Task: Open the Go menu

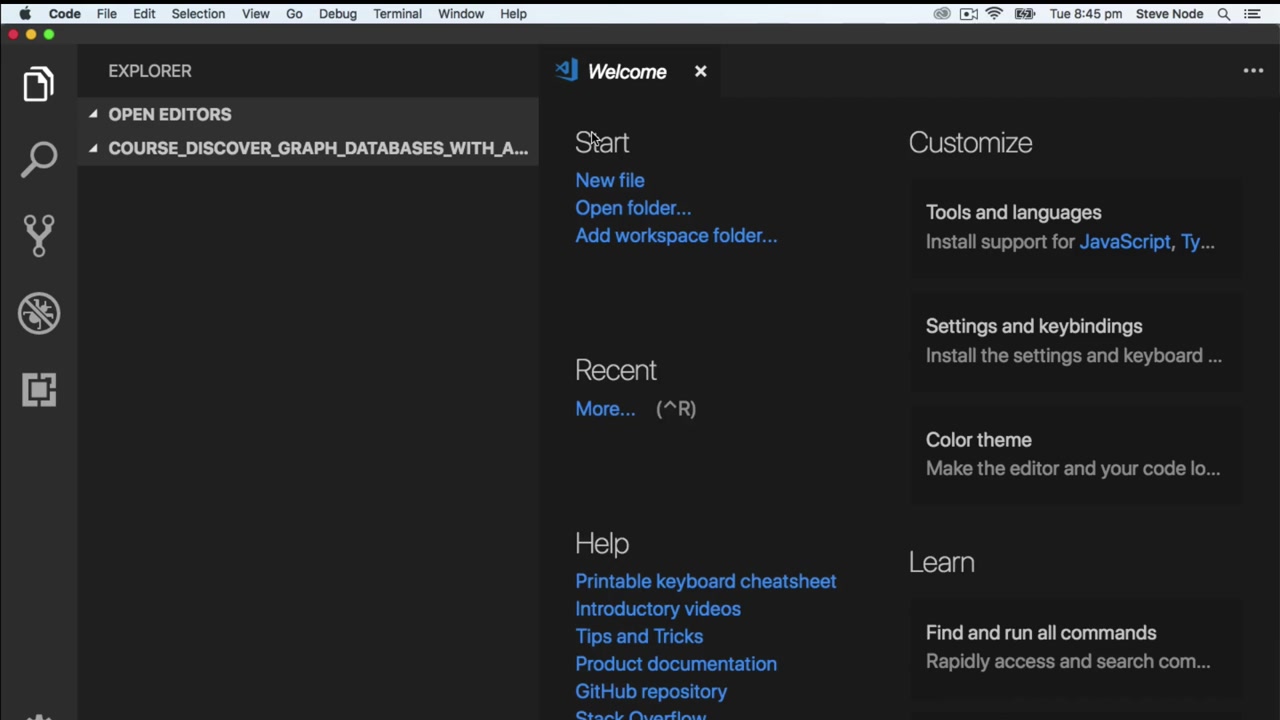Action: pyautogui.click(x=294, y=14)
